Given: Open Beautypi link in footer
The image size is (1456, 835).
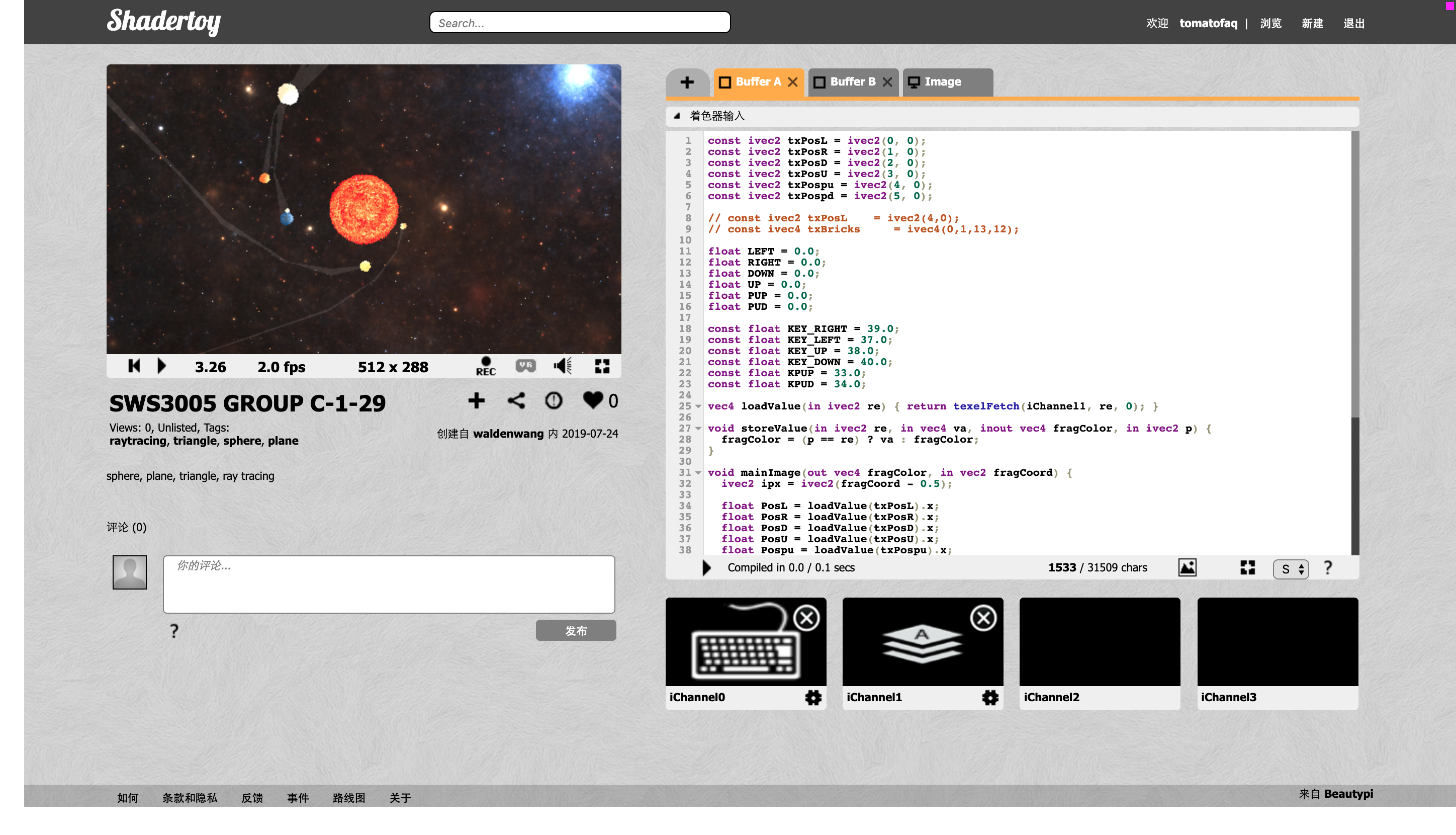Looking at the screenshot, I should click(x=1348, y=794).
